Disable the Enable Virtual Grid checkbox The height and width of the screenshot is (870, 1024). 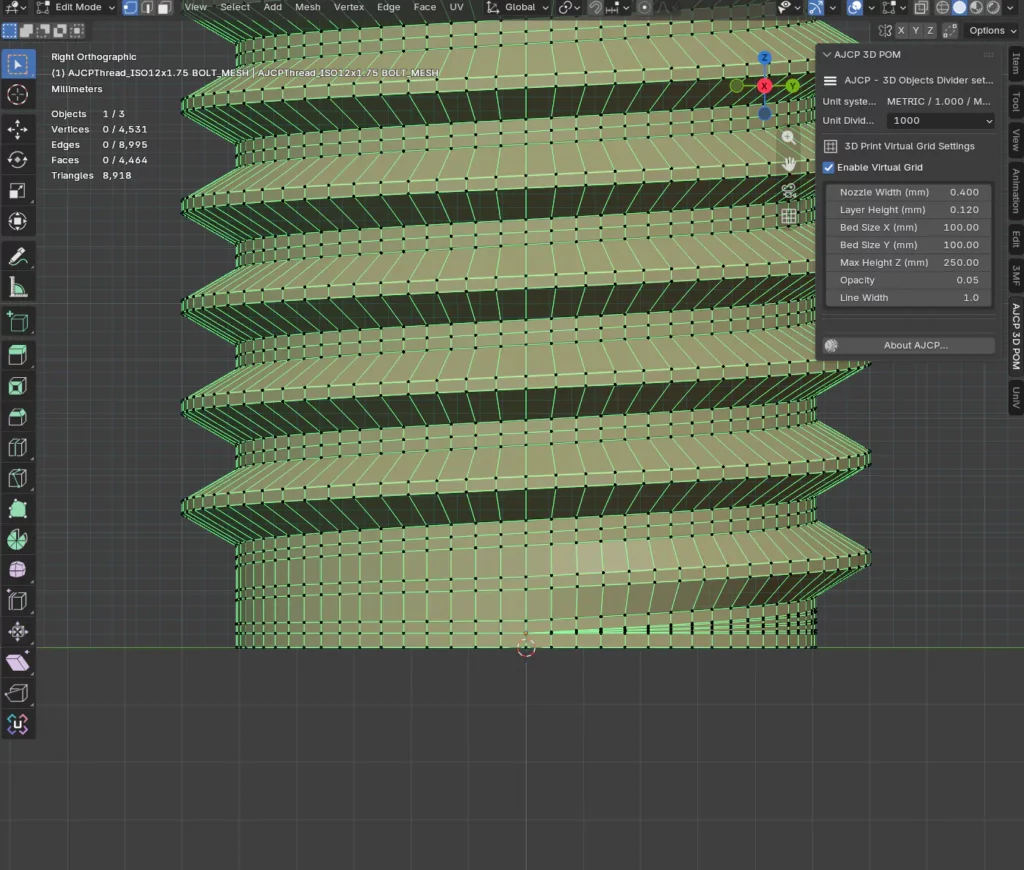coord(829,167)
